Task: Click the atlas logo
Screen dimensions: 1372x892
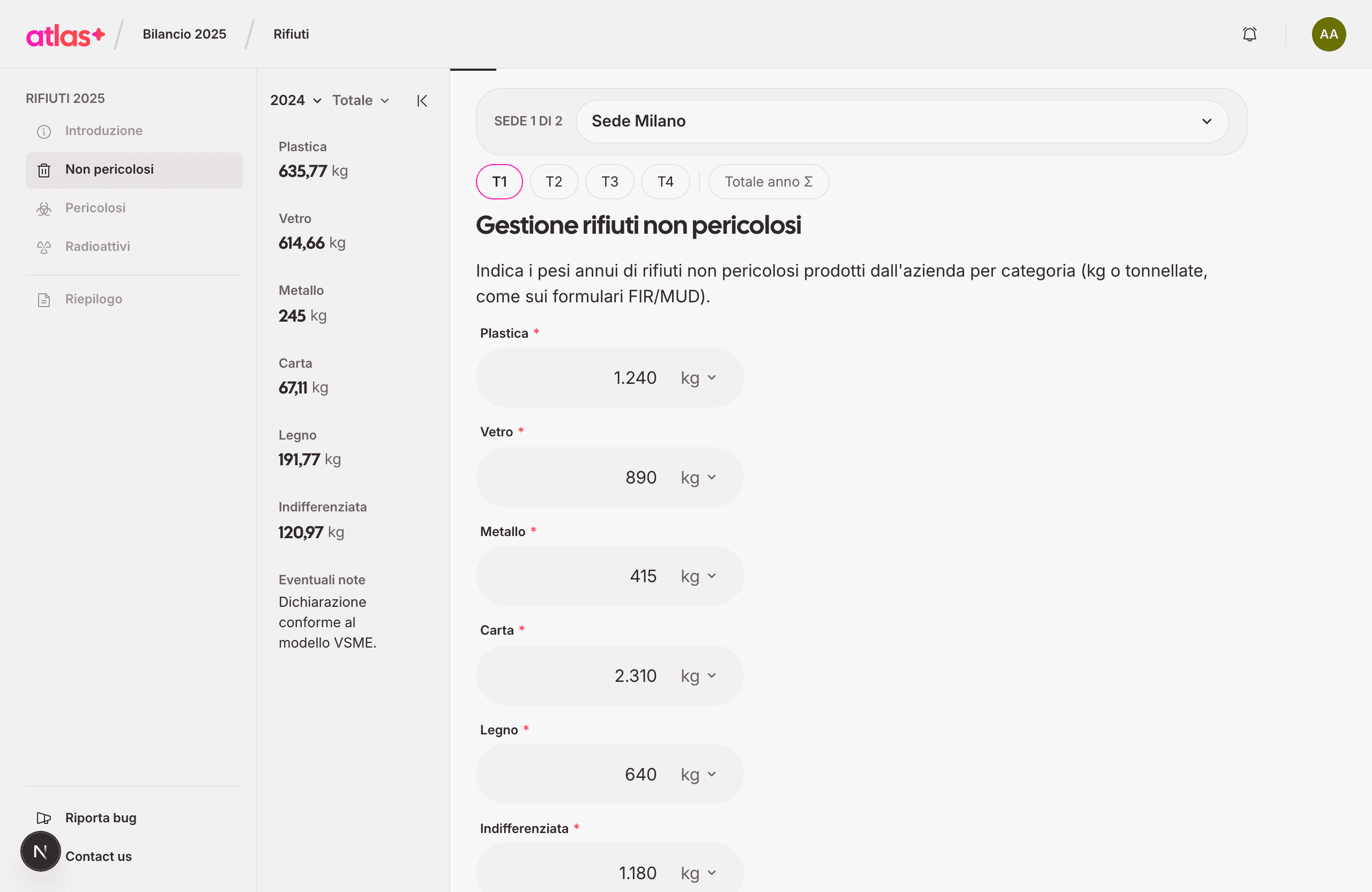Action: 66,35
